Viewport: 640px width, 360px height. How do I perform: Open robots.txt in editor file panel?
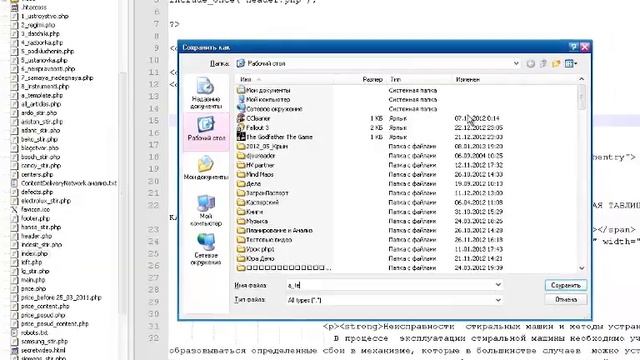point(34,333)
